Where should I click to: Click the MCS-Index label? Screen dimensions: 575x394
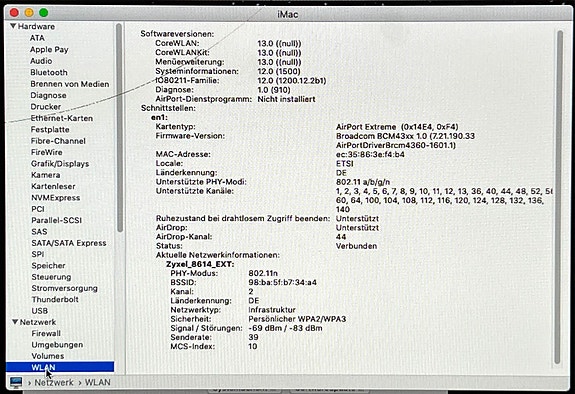click(x=193, y=346)
